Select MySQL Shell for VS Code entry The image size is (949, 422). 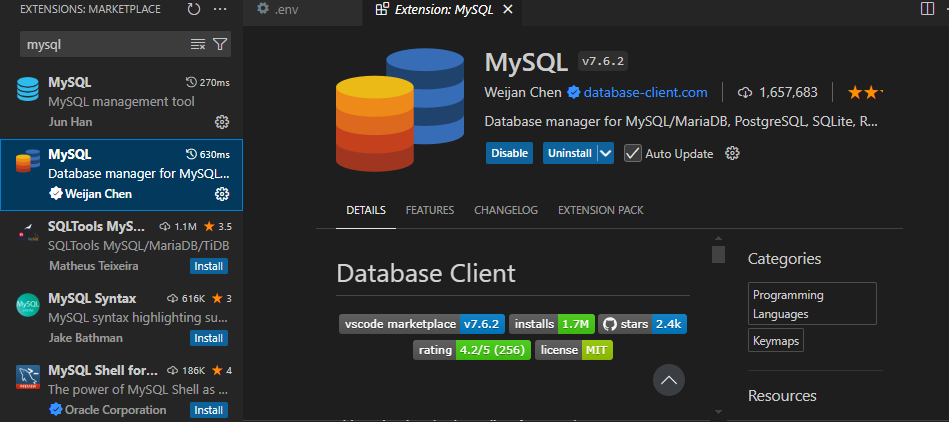tap(121, 389)
